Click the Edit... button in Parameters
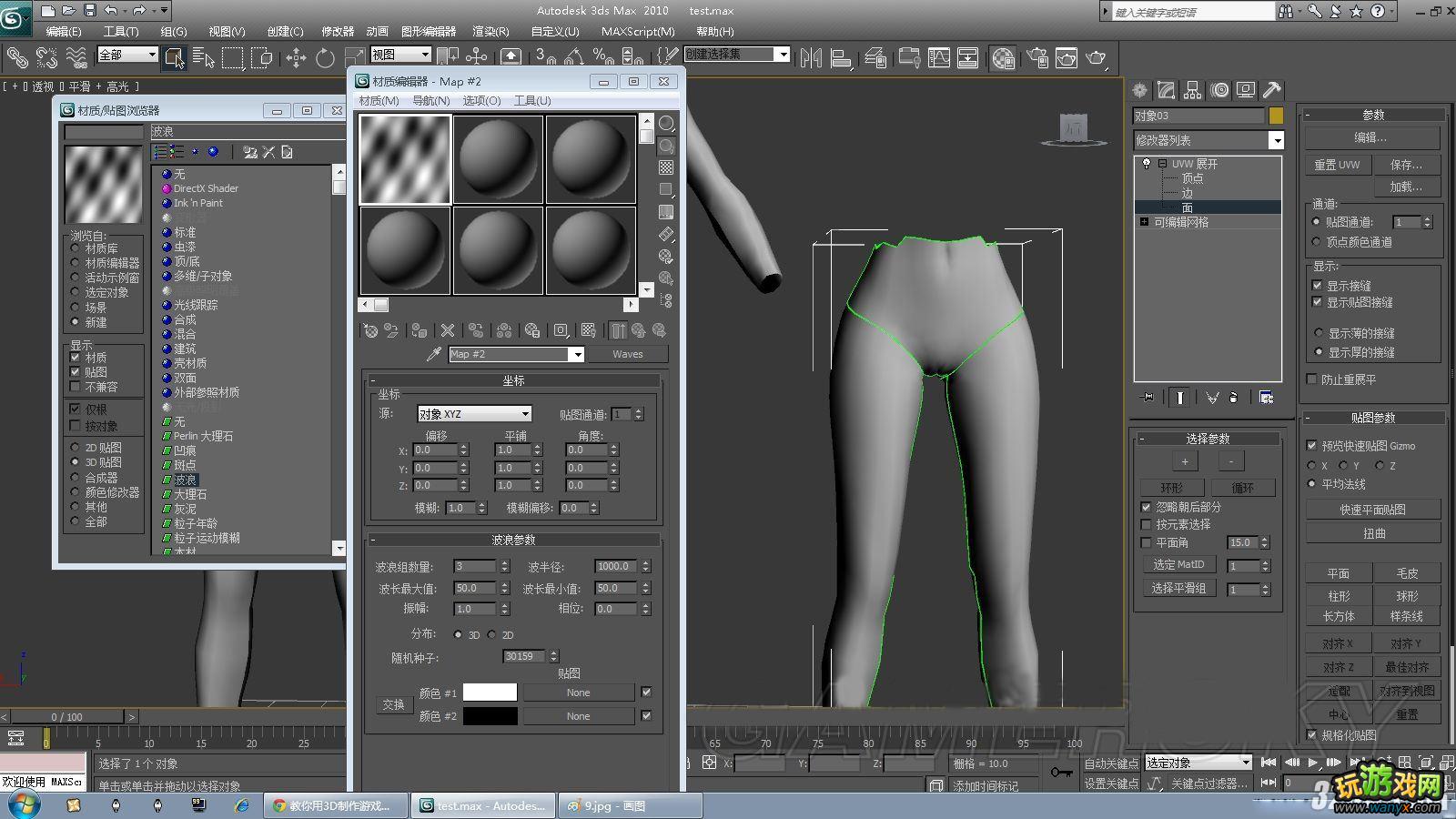This screenshot has height=819, width=1456. [1371, 137]
